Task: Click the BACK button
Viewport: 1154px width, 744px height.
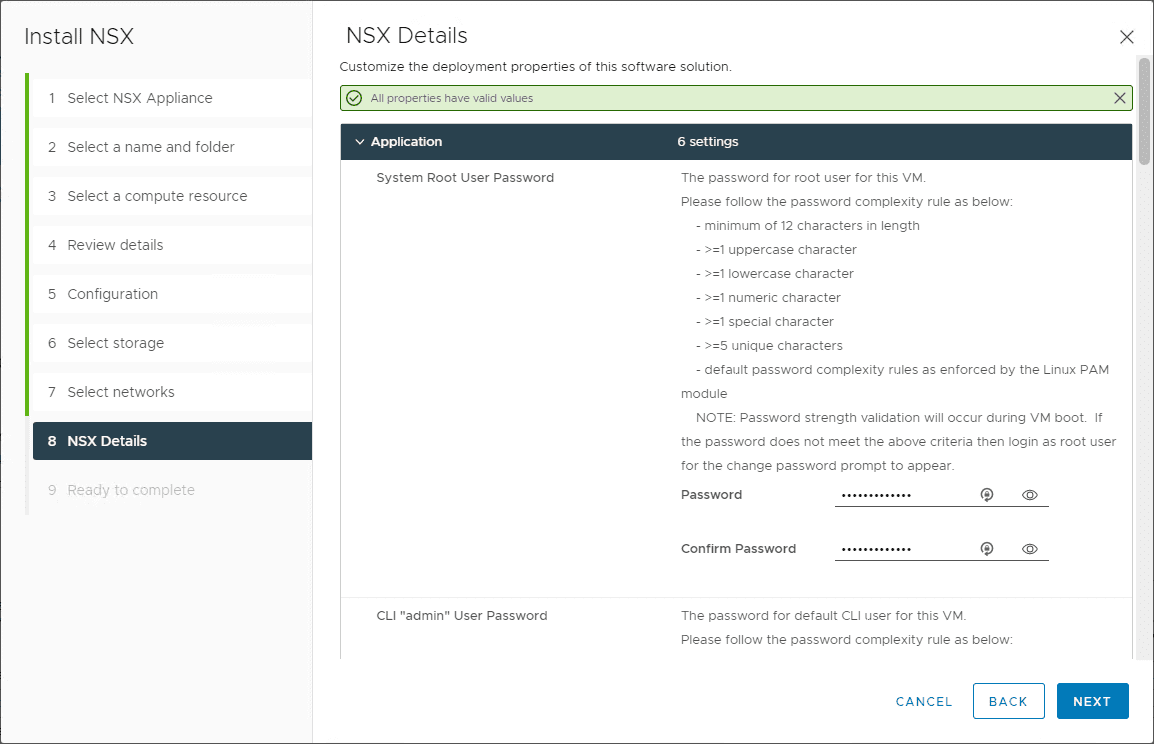Action: (1008, 701)
